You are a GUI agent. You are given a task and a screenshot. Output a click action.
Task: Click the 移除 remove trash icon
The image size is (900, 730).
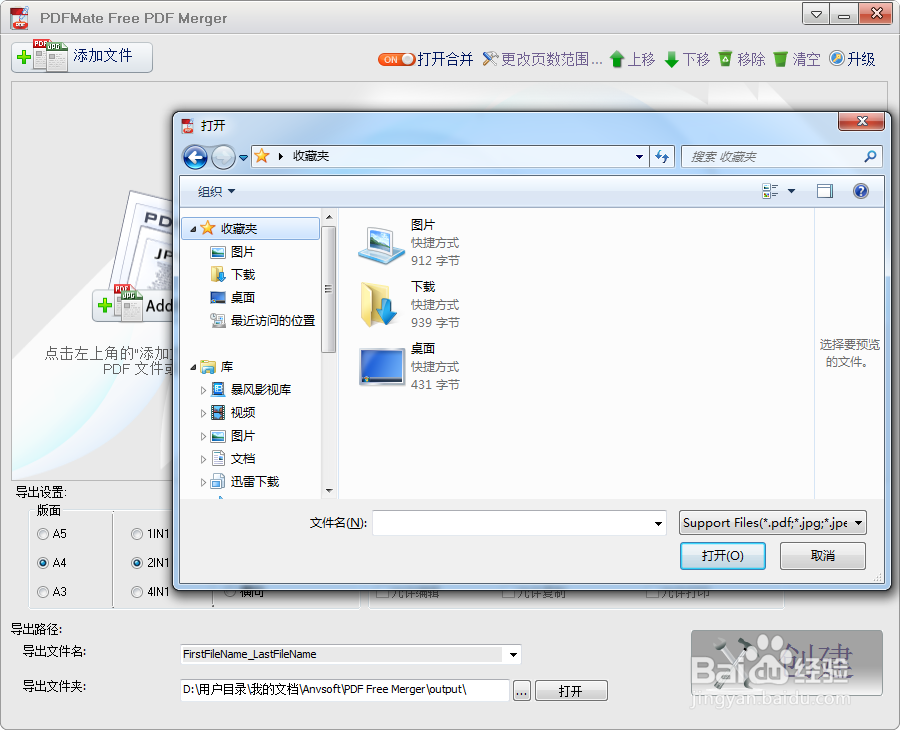click(726, 59)
